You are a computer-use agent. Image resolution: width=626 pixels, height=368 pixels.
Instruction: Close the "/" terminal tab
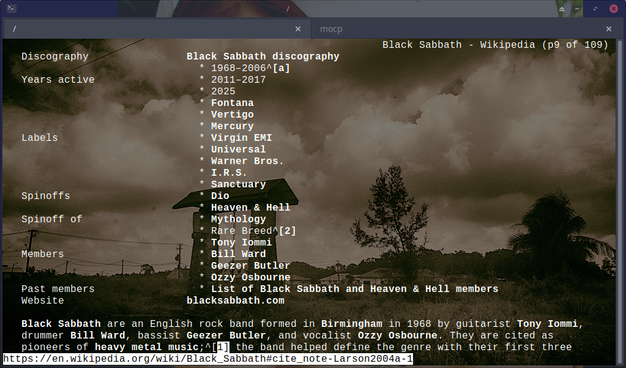tap(298, 29)
